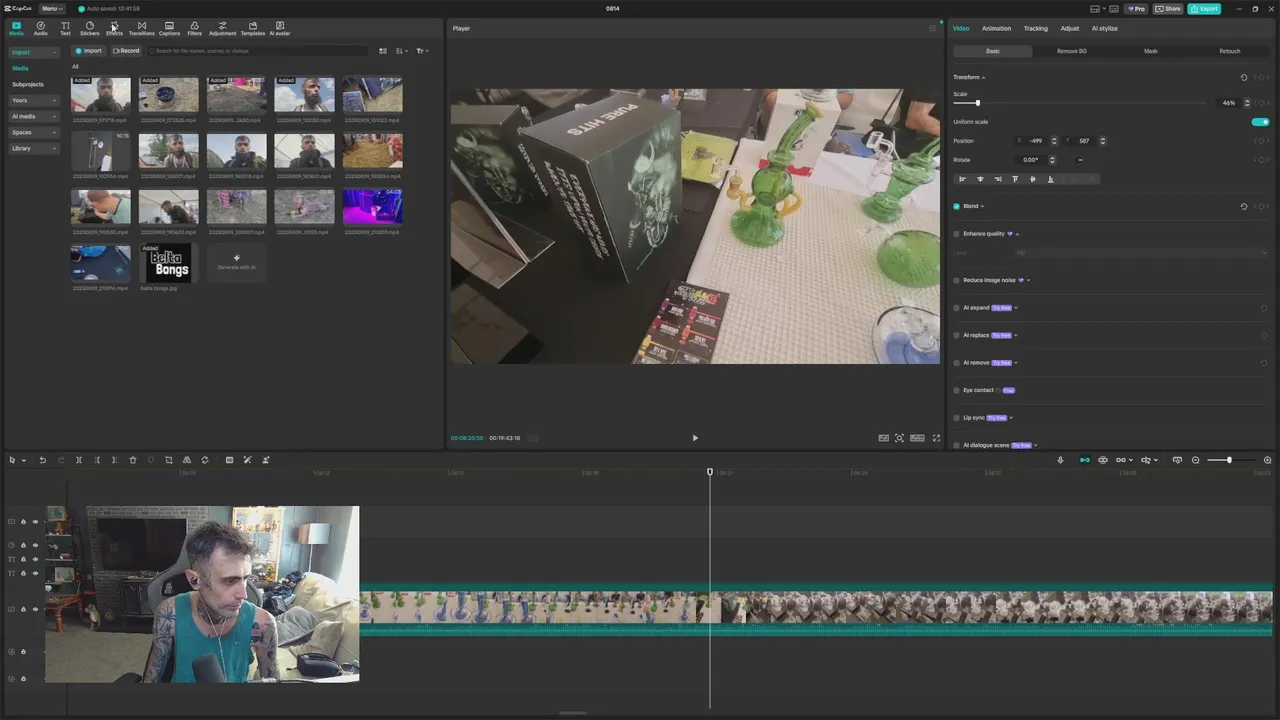Click the microphone record voiceover icon
1280x720 pixels.
(x=1060, y=460)
